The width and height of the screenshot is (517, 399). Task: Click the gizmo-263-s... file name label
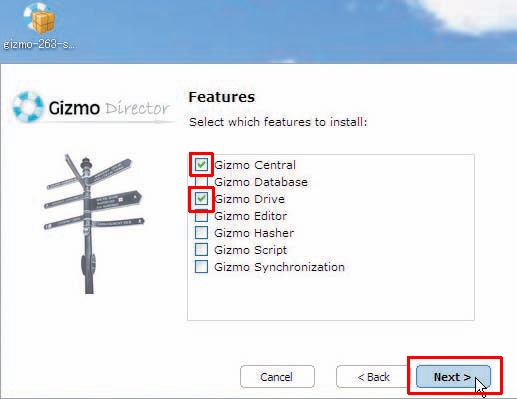tap(39, 44)
